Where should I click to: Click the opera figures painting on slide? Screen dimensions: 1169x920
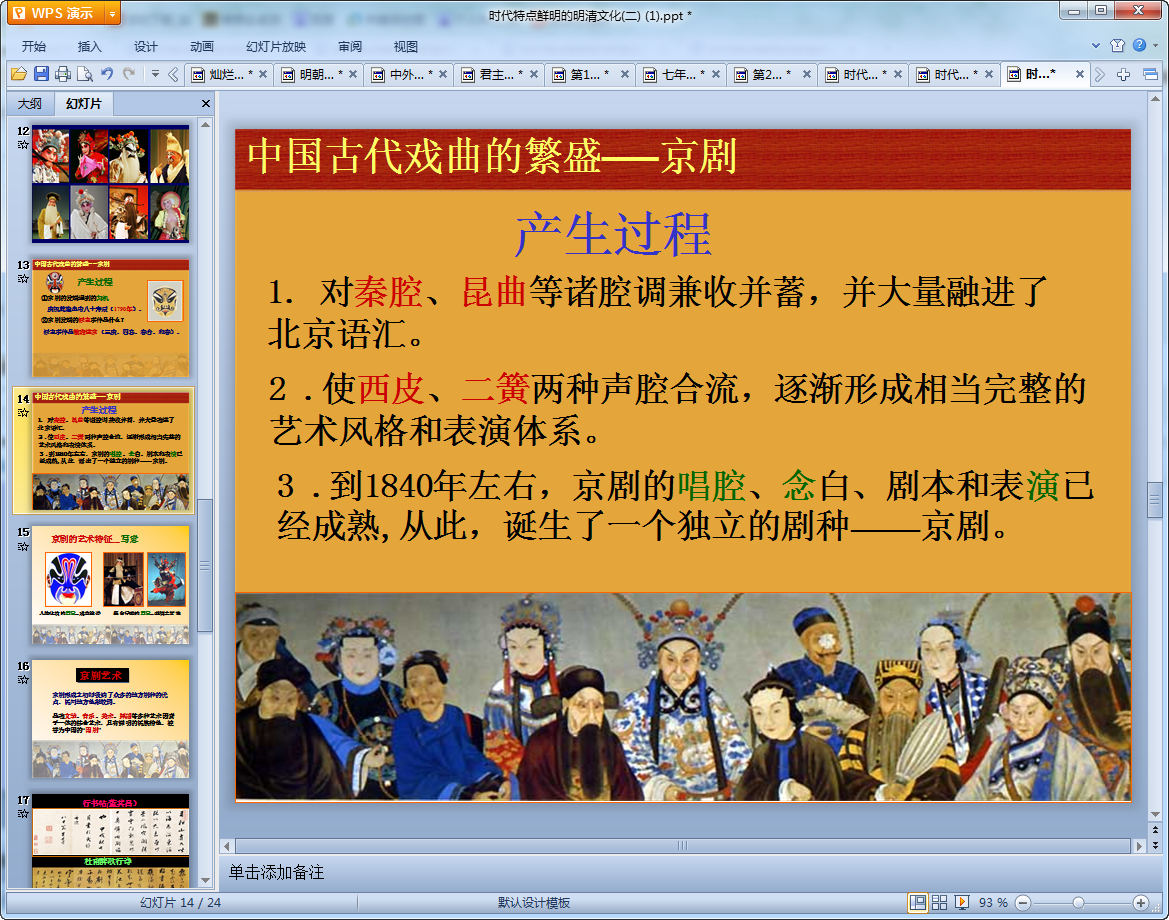(683, 697)
